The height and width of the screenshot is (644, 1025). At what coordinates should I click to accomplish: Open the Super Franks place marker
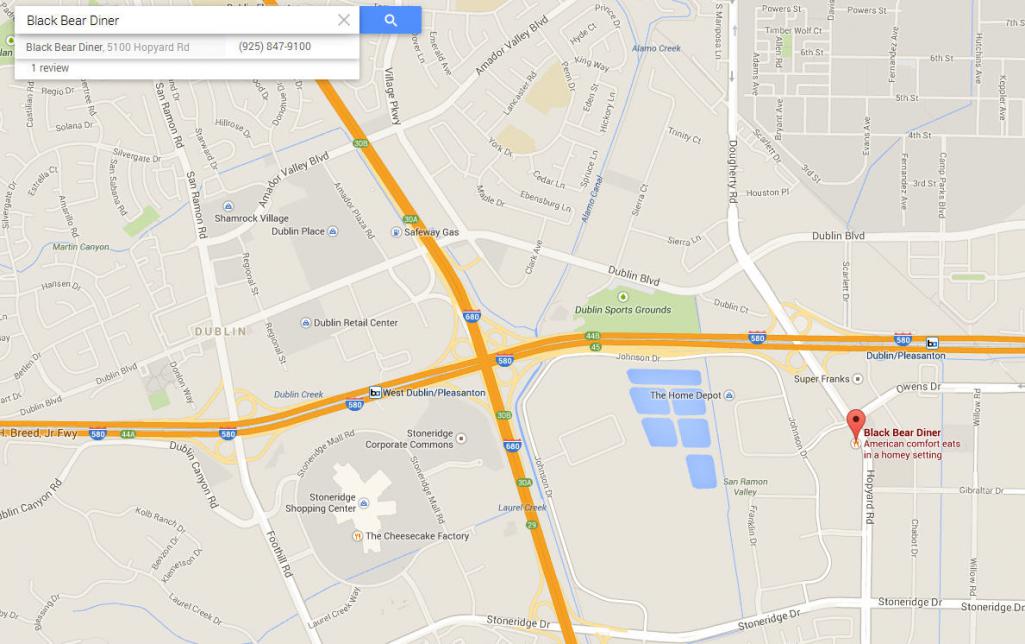tap(858, 379)
